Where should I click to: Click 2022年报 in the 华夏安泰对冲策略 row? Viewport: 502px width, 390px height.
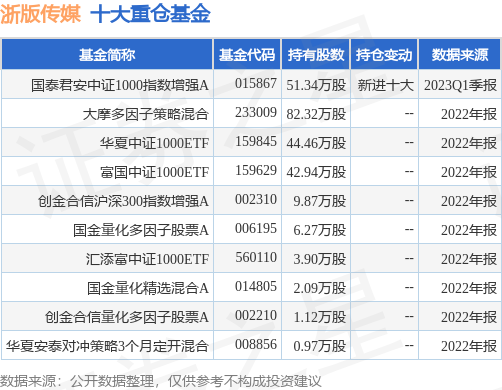coord(469,346)
